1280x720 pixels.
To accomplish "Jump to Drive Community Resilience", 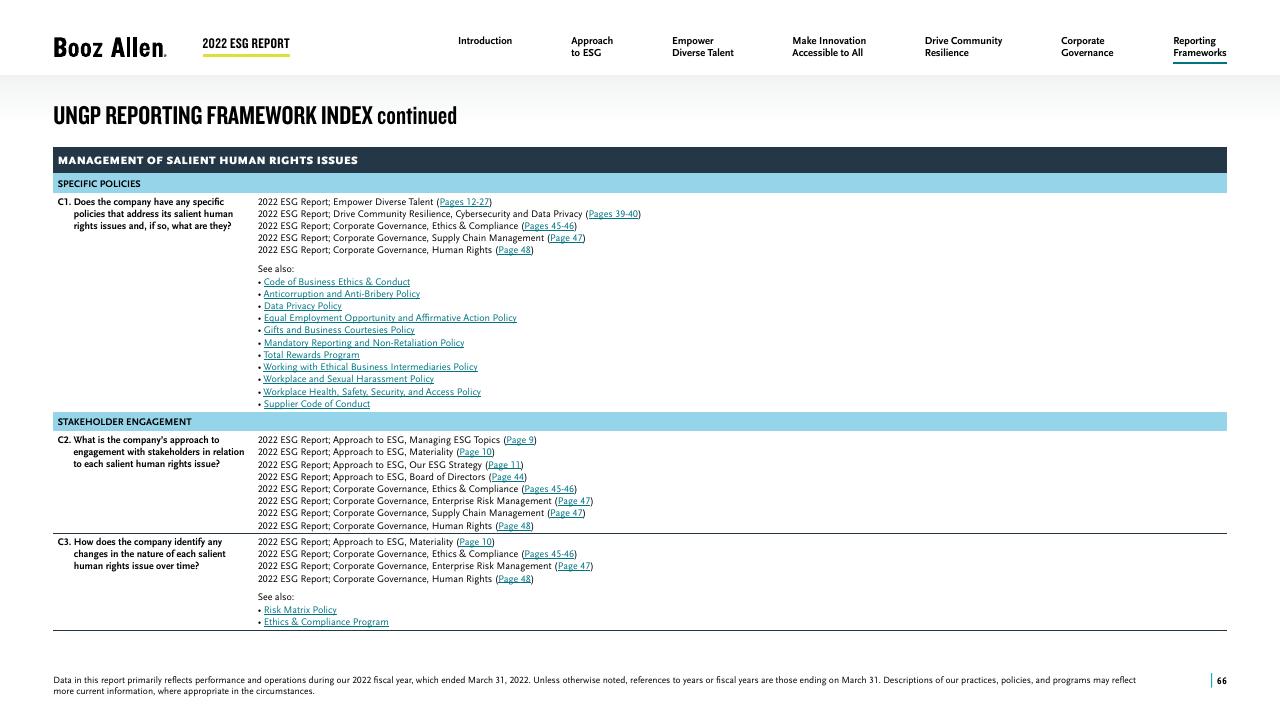I will pos(963,47).
